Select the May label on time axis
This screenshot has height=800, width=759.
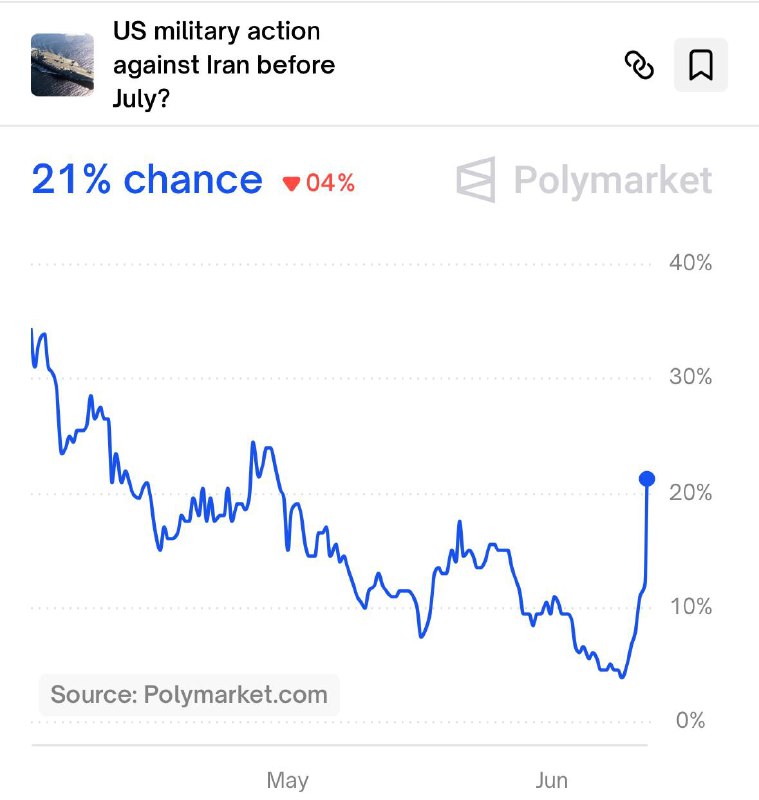[x=287, y=781]
